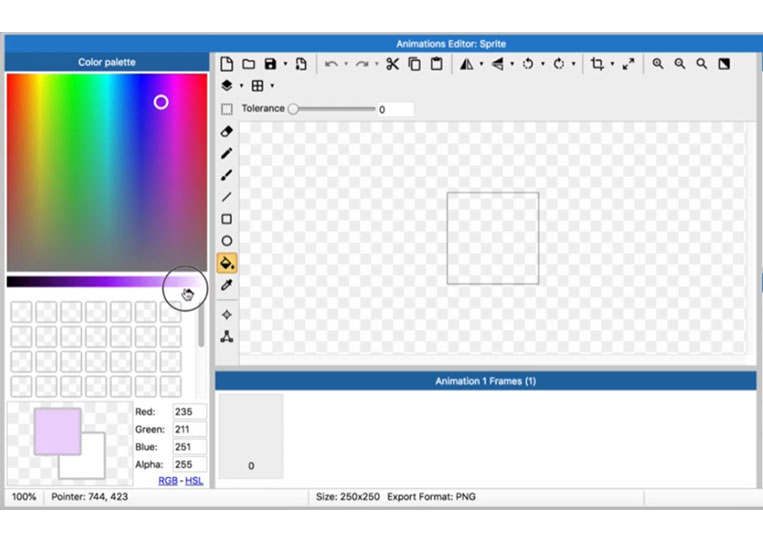
Task: Open the rotate right options dropdown
Action: (573, 64)
